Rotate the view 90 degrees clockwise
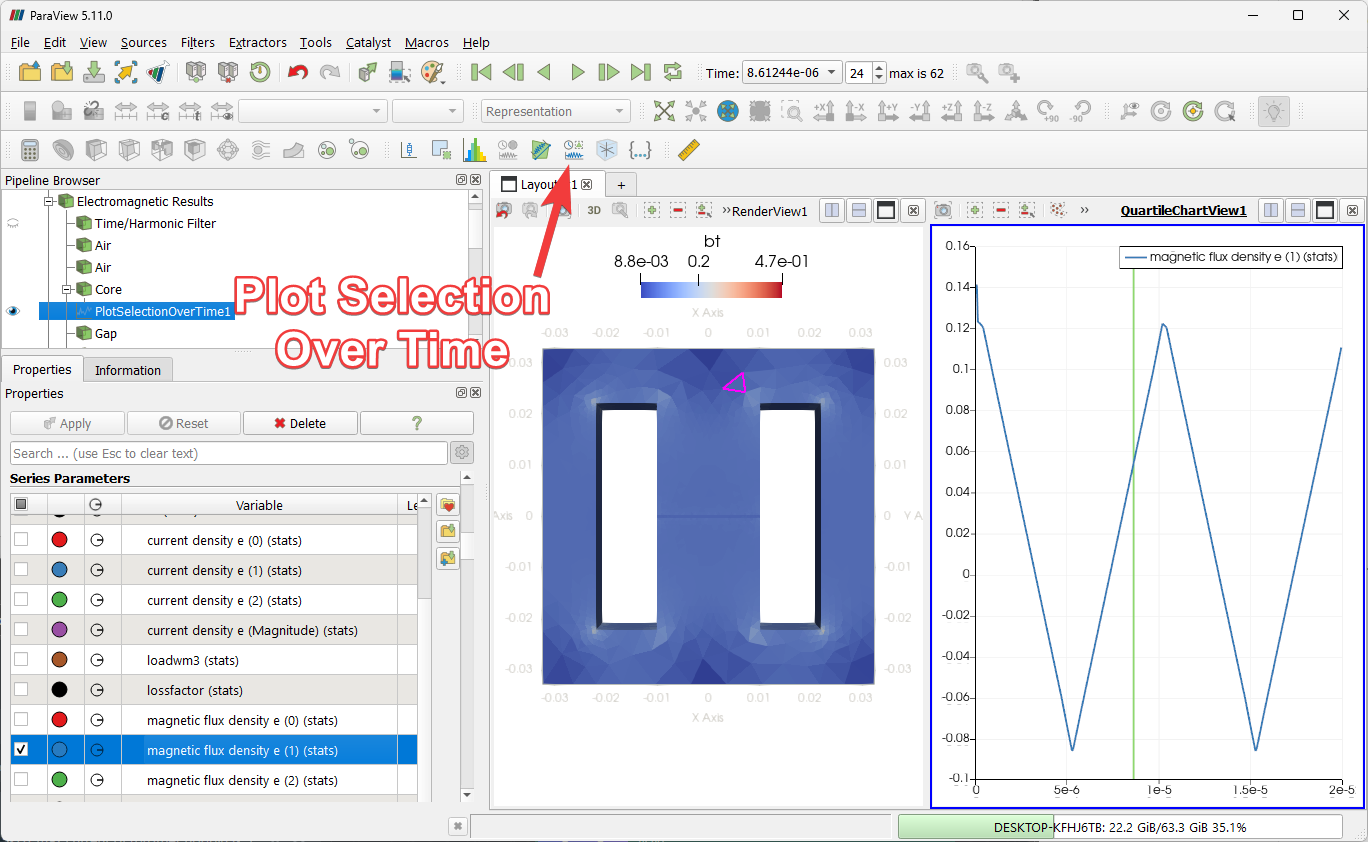This screenshot has height=842, width=1368. pyautogui.click(x=1047, y=111)
